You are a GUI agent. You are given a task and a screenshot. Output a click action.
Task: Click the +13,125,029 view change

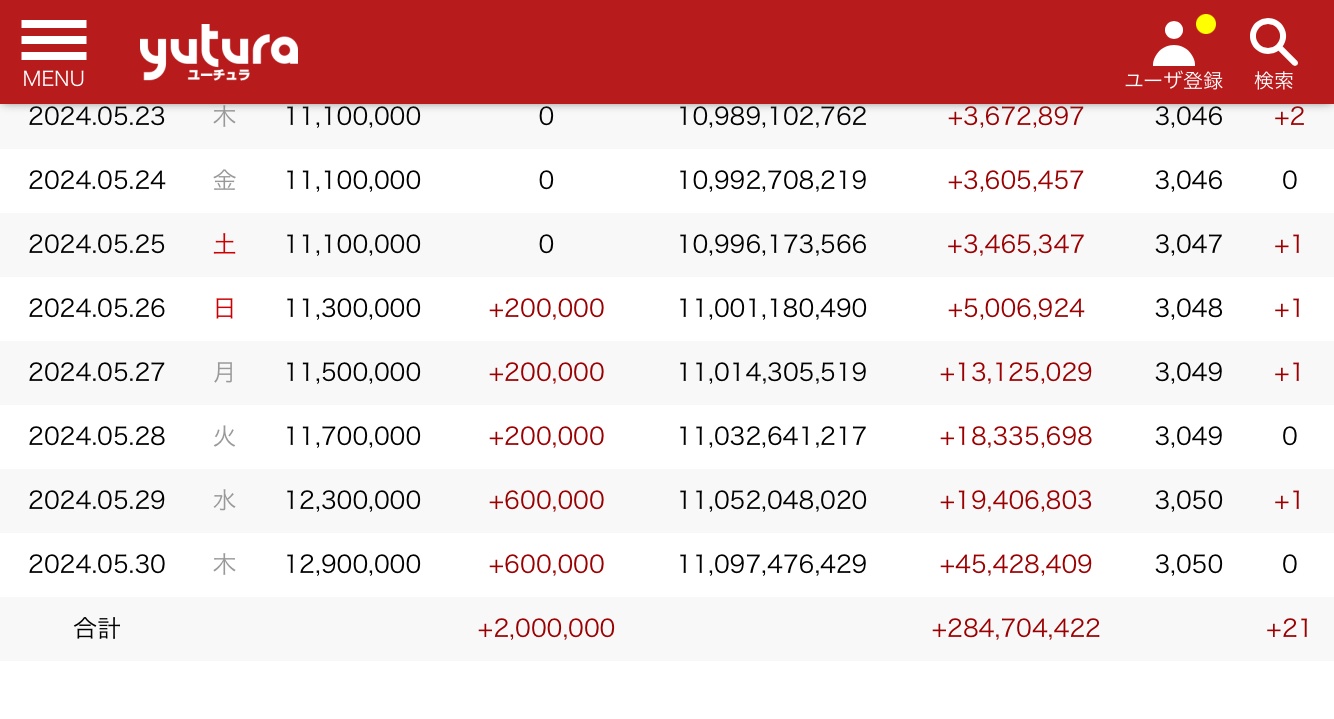point(1015,372)
